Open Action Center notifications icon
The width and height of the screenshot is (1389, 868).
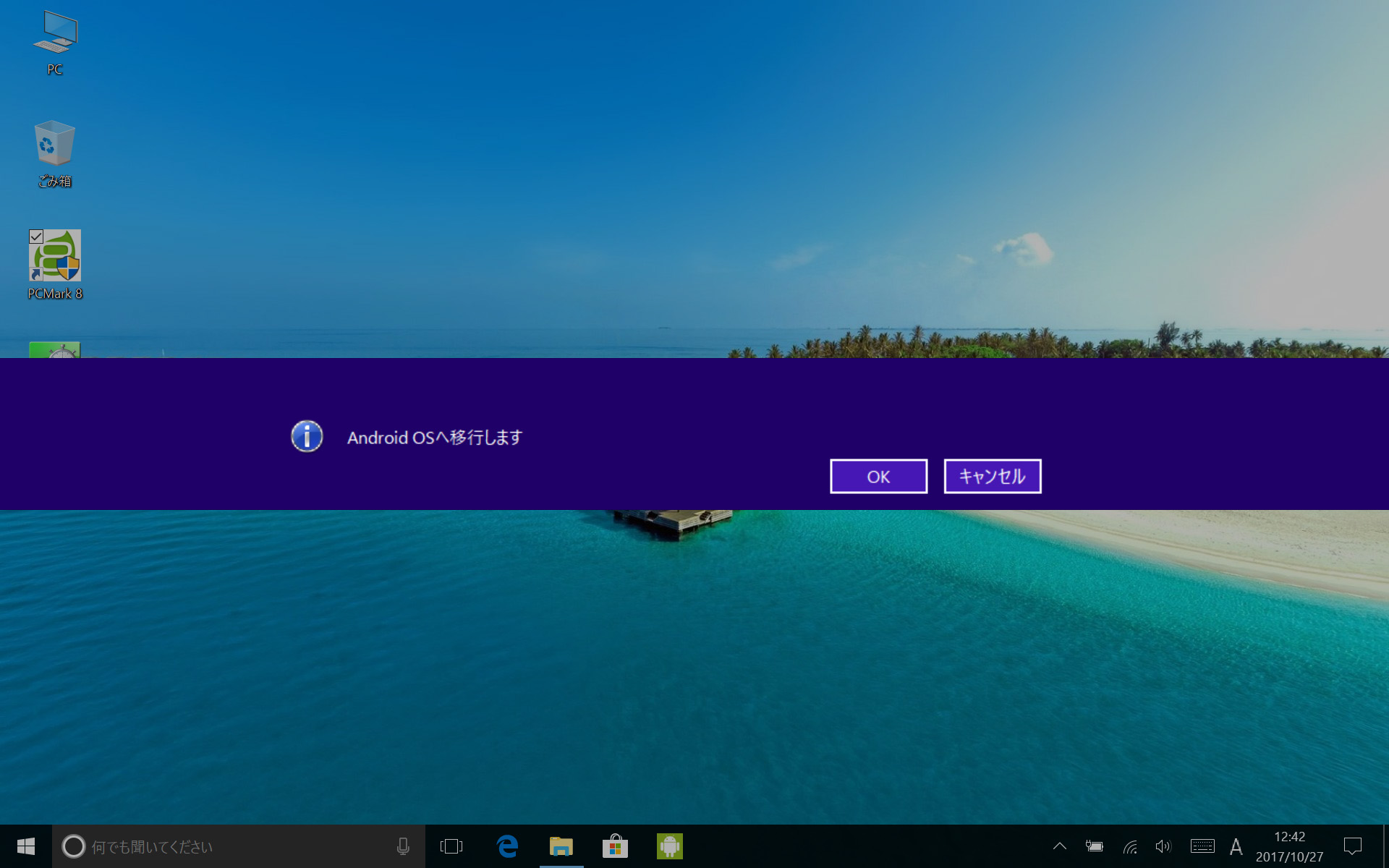(x=1353, y=846)
